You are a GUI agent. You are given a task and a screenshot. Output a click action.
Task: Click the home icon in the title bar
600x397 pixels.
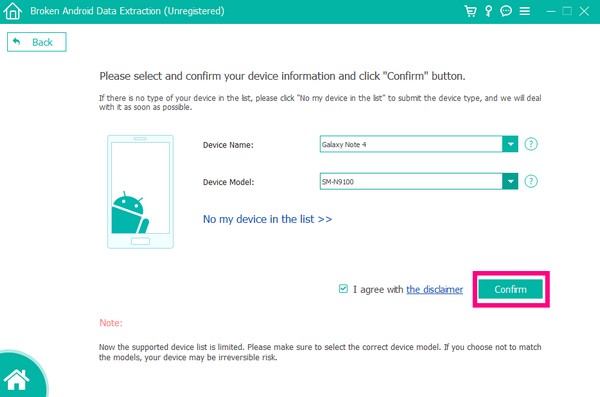coord(12,11)
